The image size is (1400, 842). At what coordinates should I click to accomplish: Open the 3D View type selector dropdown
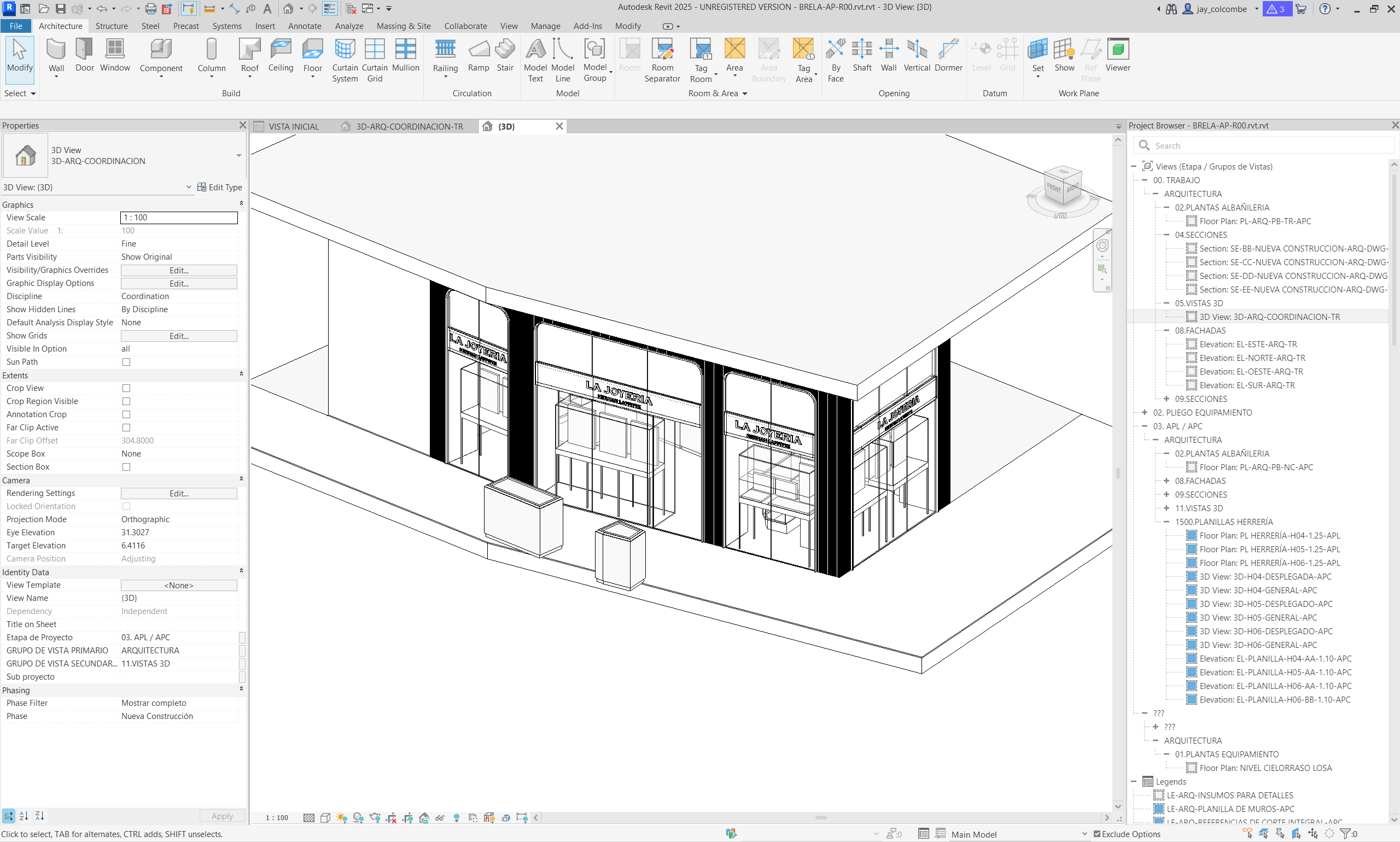[238, 155]
